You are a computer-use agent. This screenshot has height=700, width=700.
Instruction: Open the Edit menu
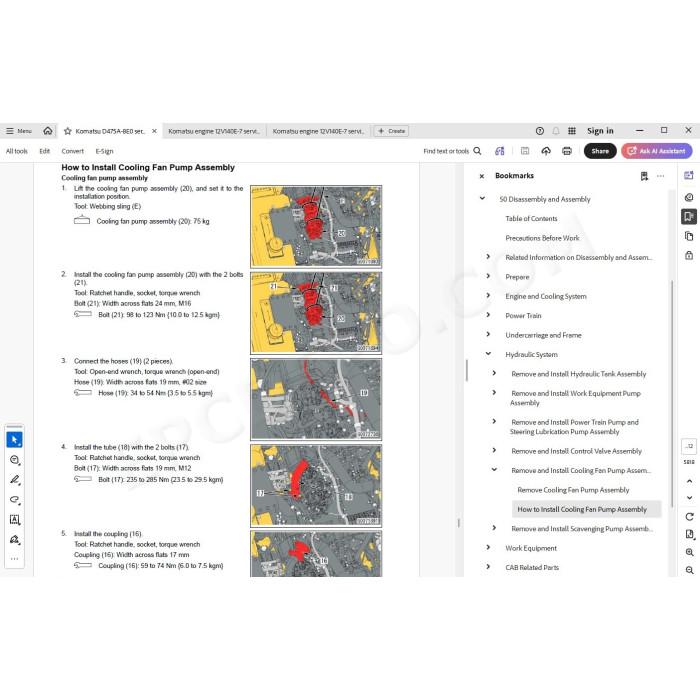[45, 151]
